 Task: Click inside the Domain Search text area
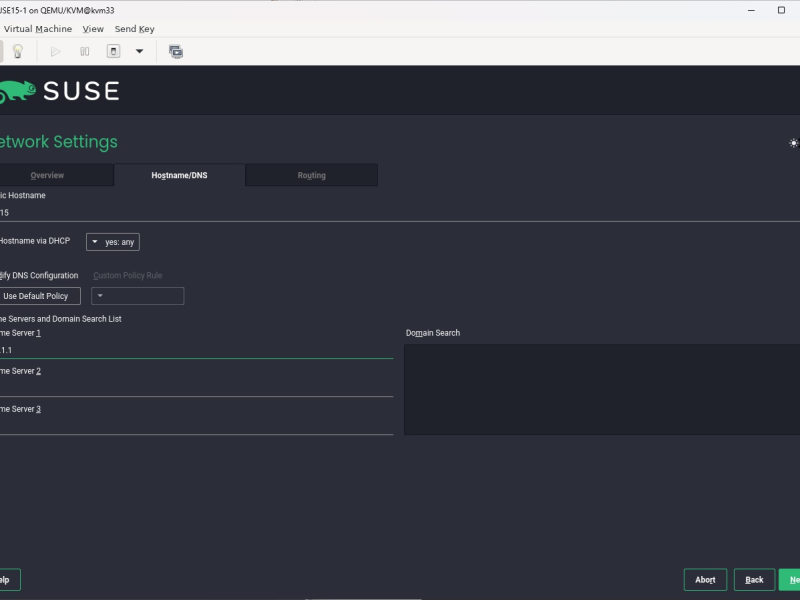pos(602,389)
